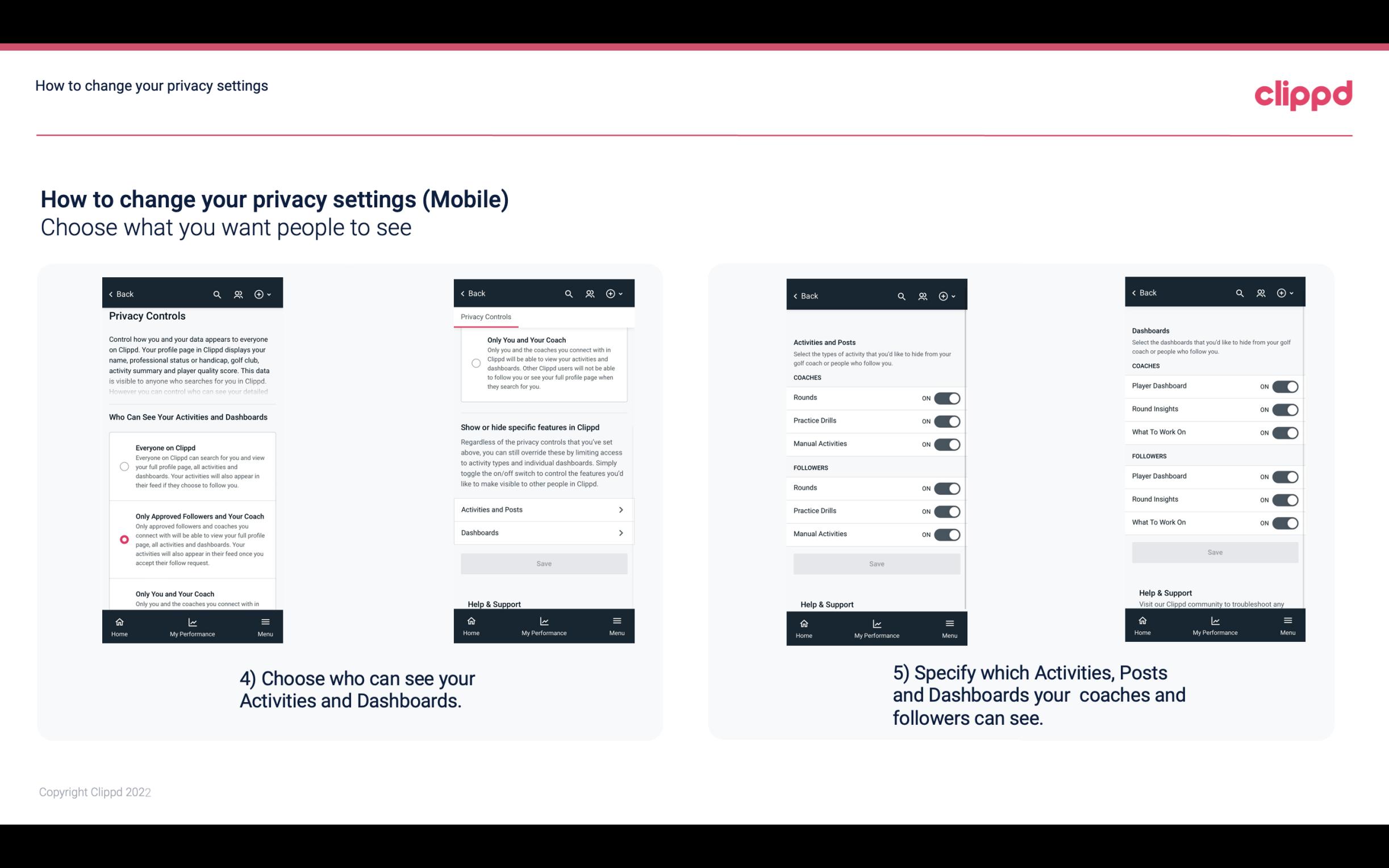Switch to Privacy Controls tab

(x=485, y=317)
